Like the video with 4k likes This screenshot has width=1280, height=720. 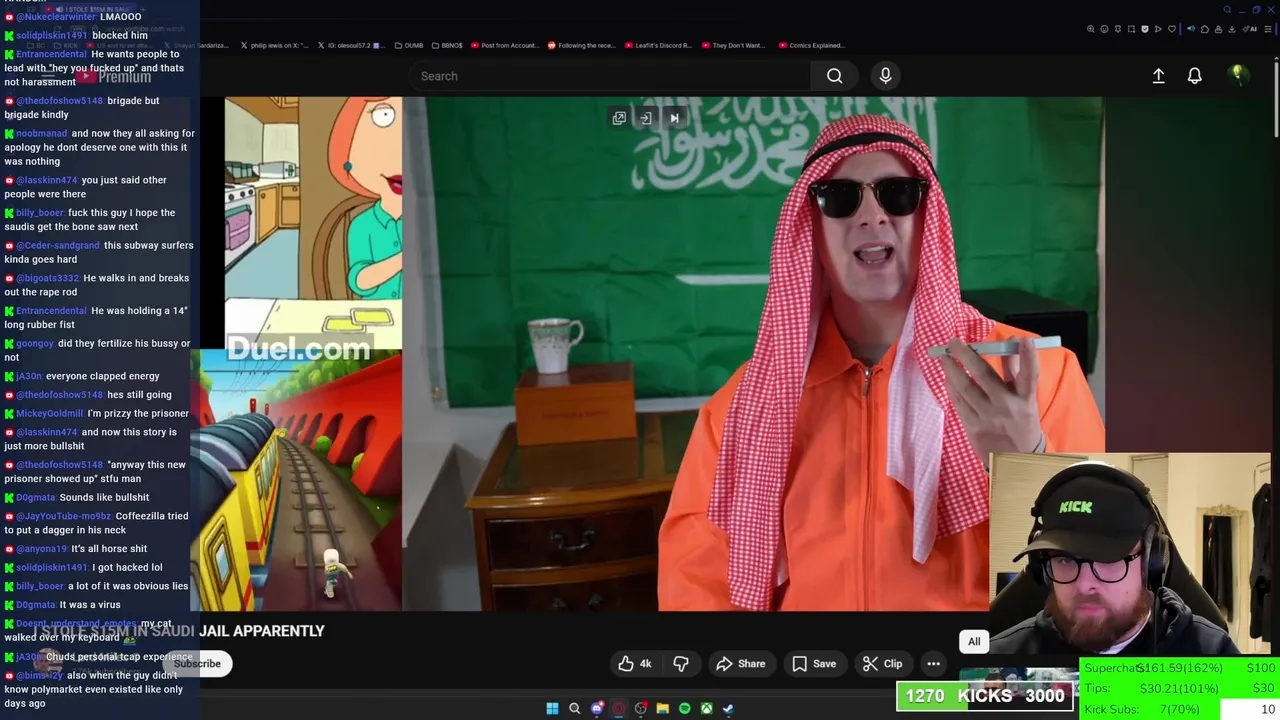click(635, 664)
